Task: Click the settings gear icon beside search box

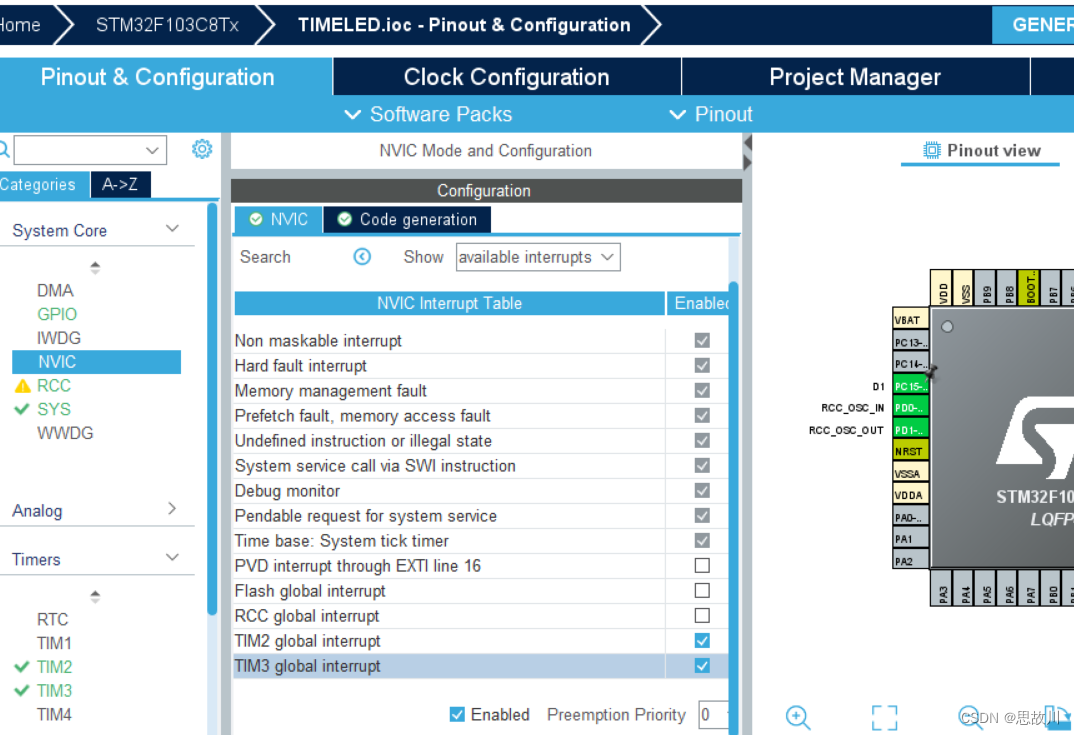Action: (x=202, y=149)
